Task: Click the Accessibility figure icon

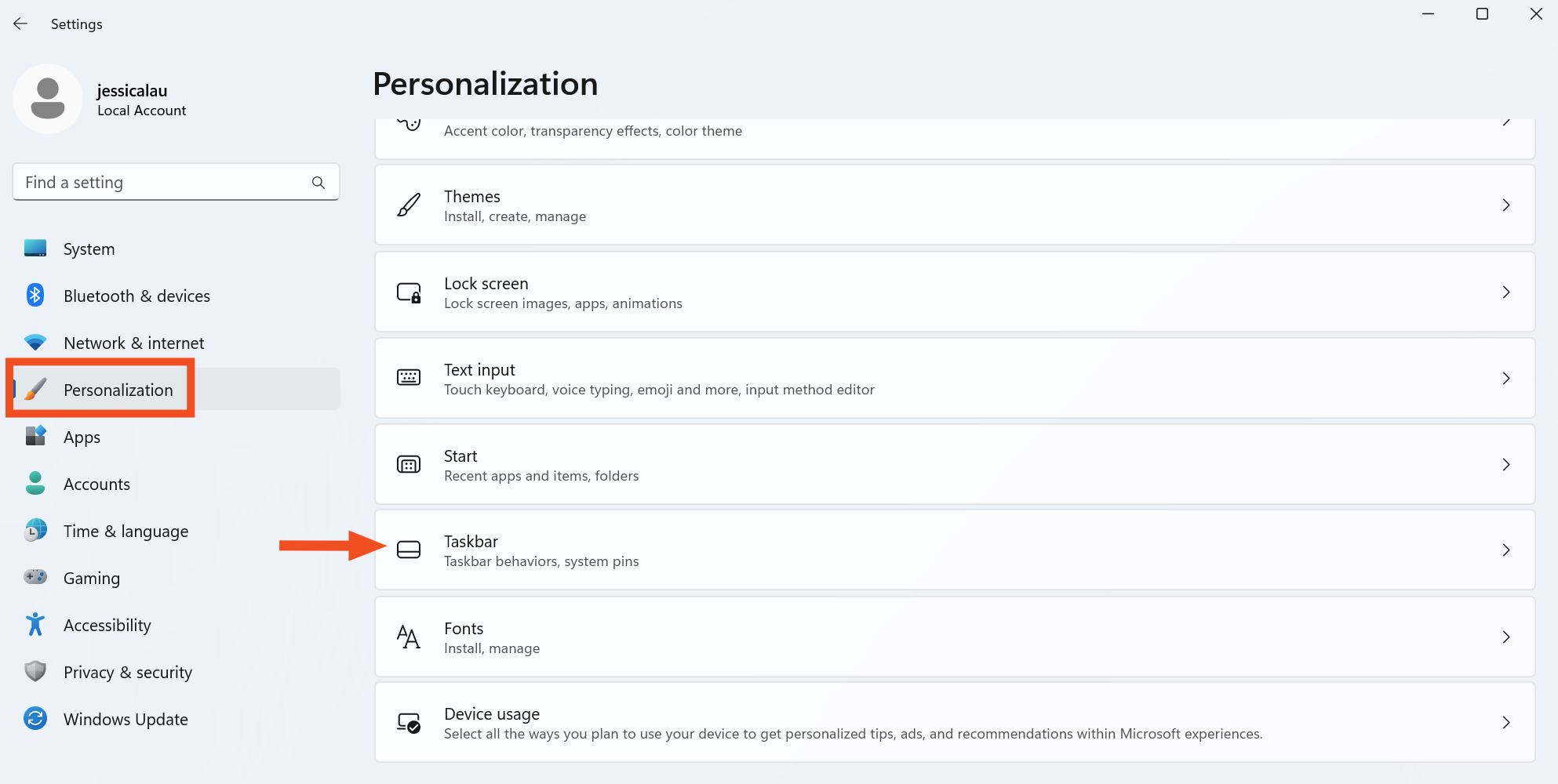Action: 35,625
